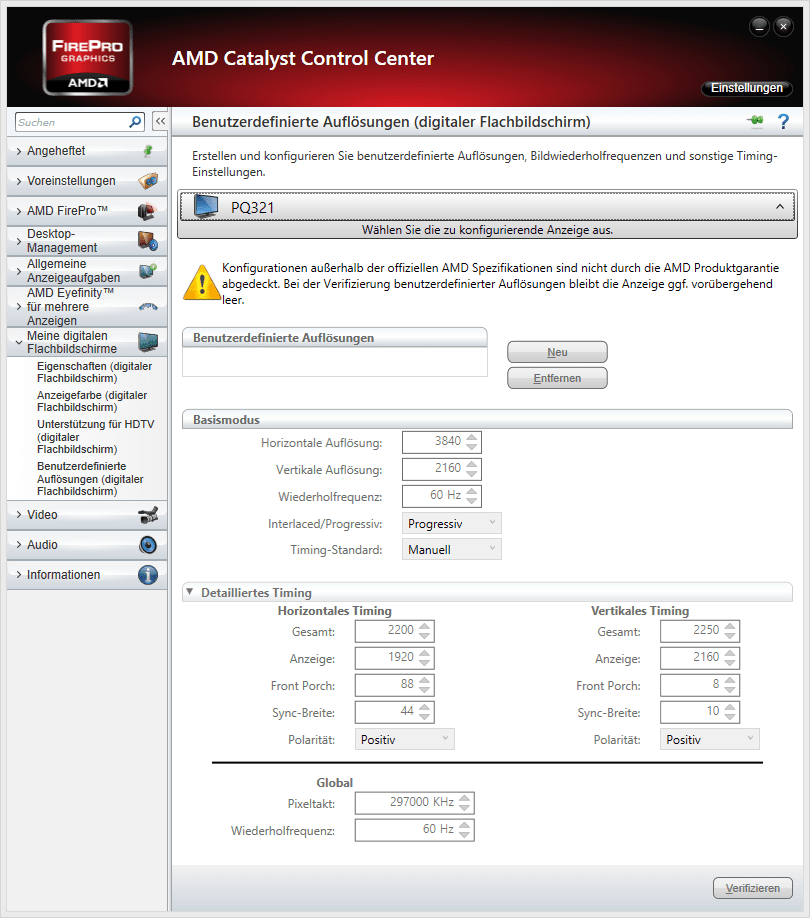Select Benutzerdefinierte Auflösungen in the sidebar
Image resolution: width=810 pixels, height=918 pixels.
click(x=90, y=479)
